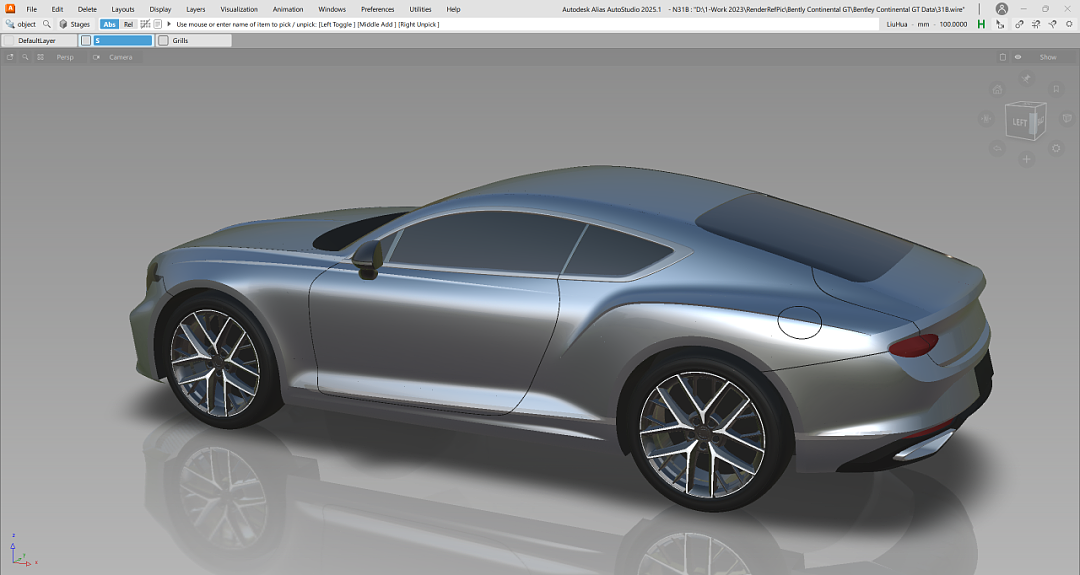Image resolution: width=1080 pixels, height=575 pixels.
Task: Click the object pick filter field
Action: tap(26, 24)
